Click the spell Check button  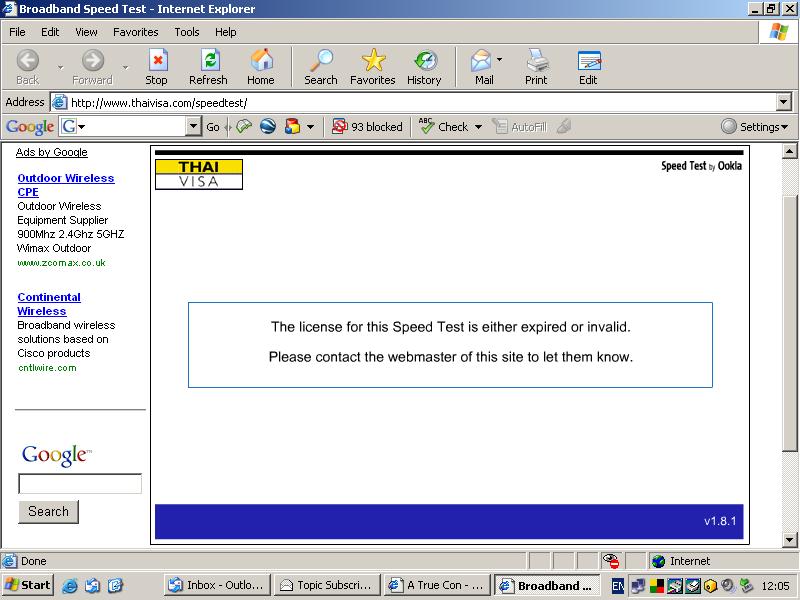click(x=444, y=127)
